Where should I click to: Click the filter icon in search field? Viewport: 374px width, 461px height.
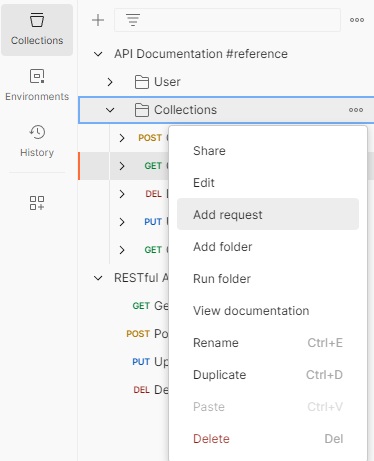[x=133, y=20]
